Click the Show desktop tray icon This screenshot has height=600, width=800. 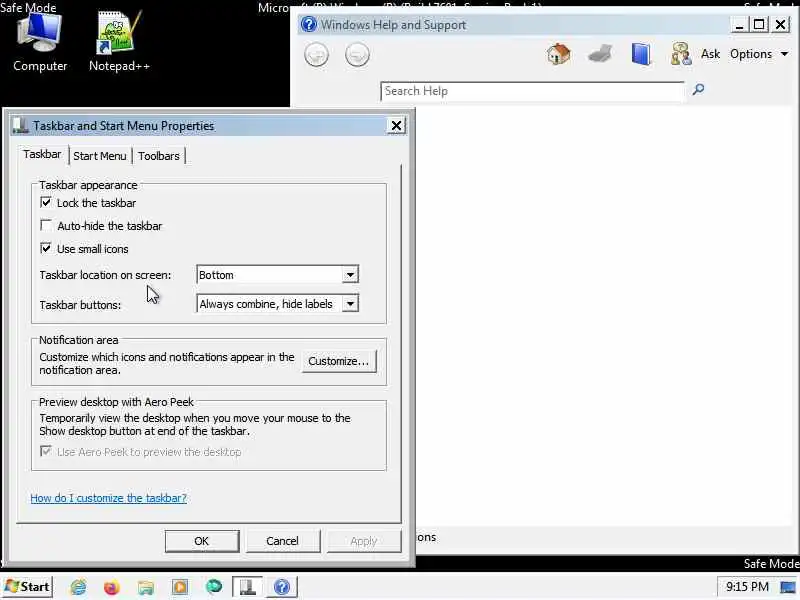coord(788,587)
